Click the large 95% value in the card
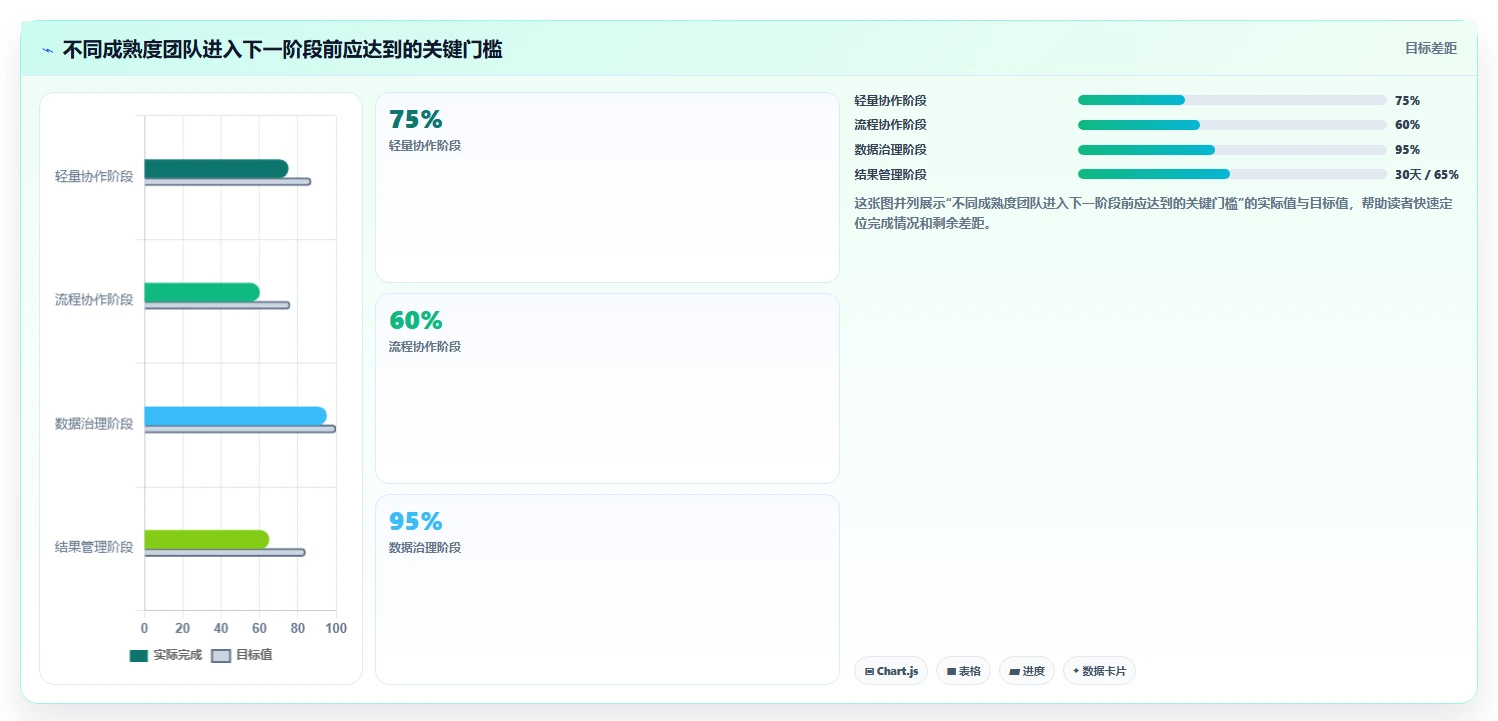1498x721 pixels. point(416,522)
